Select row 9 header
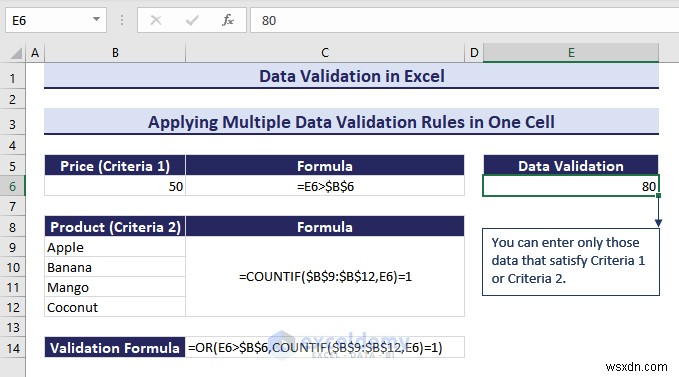679x377 pixels. click(x=13, y=247)
